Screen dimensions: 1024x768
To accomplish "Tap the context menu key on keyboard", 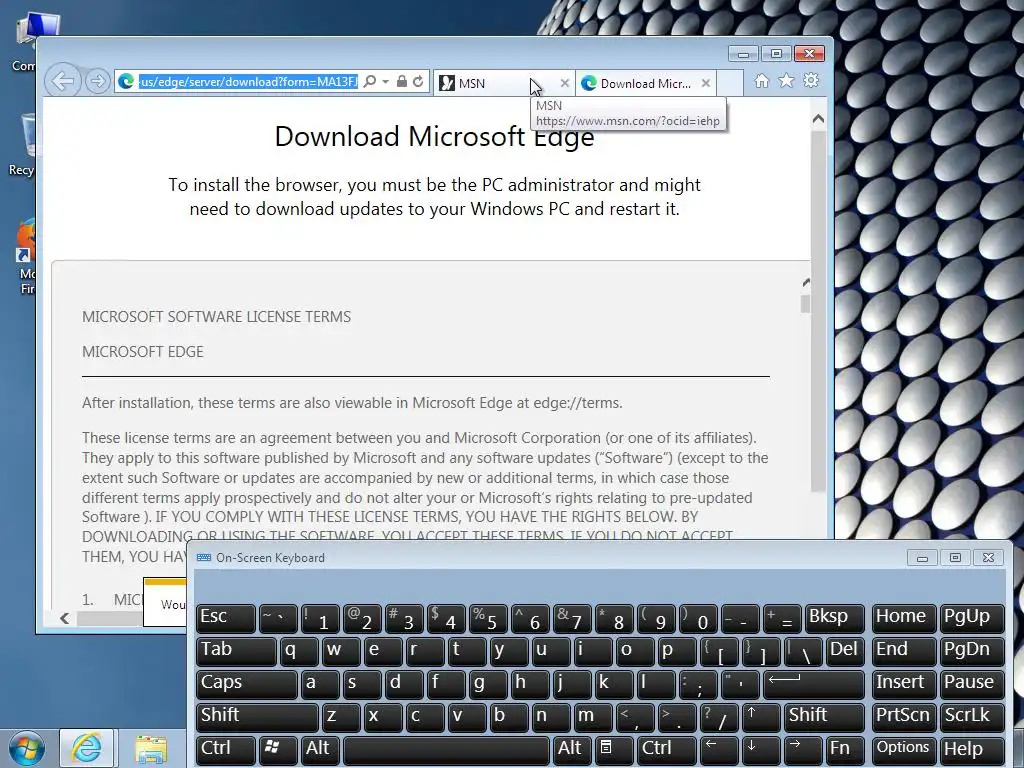I will point(615,749).
